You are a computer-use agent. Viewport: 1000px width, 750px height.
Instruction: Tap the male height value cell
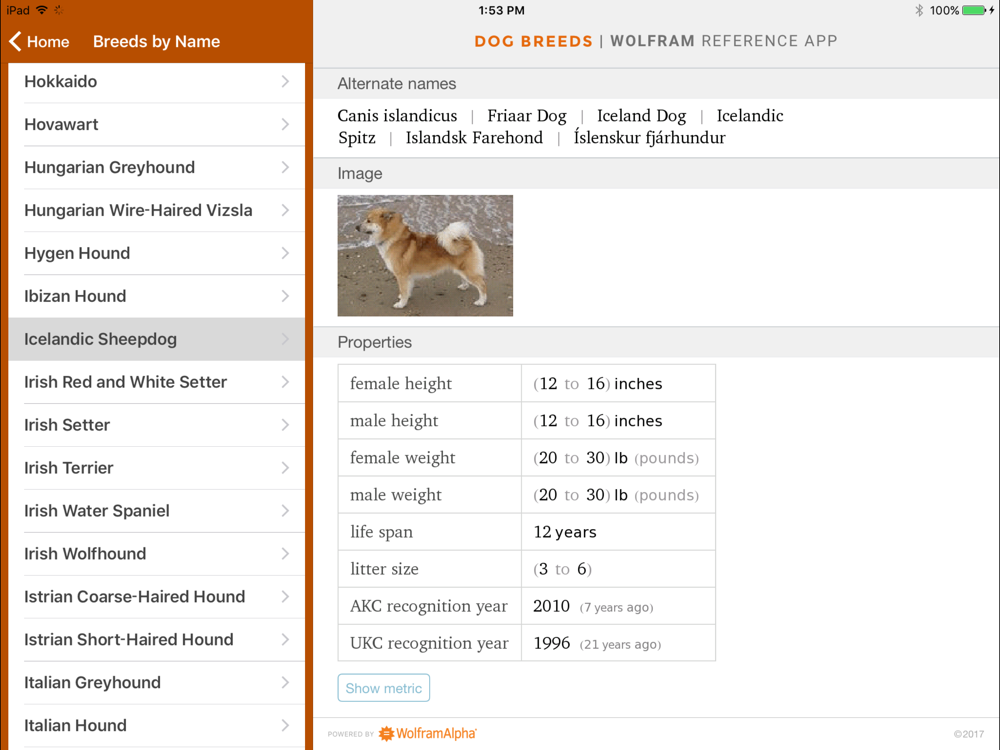619,420
